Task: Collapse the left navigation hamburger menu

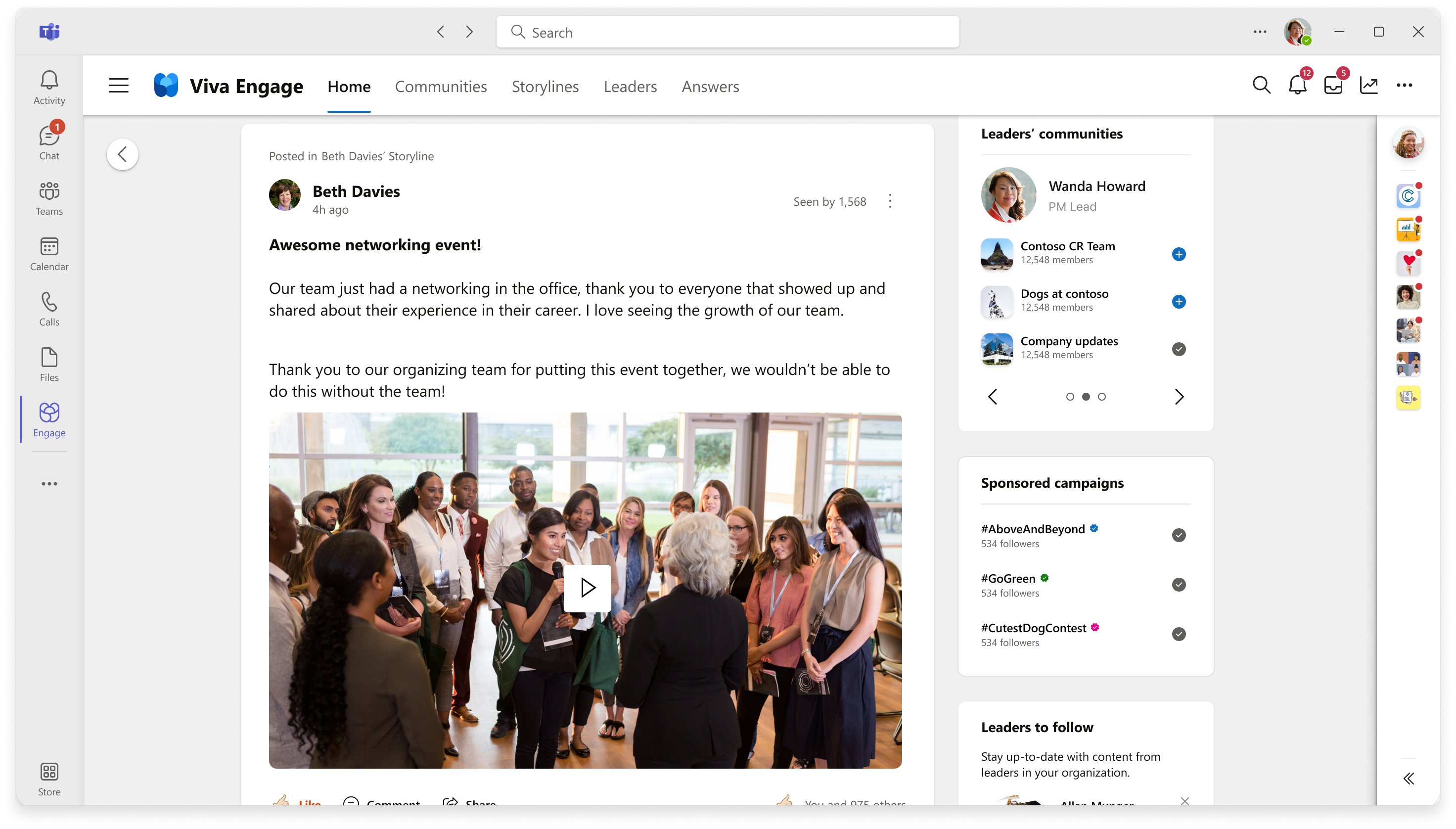Action: 118,86
